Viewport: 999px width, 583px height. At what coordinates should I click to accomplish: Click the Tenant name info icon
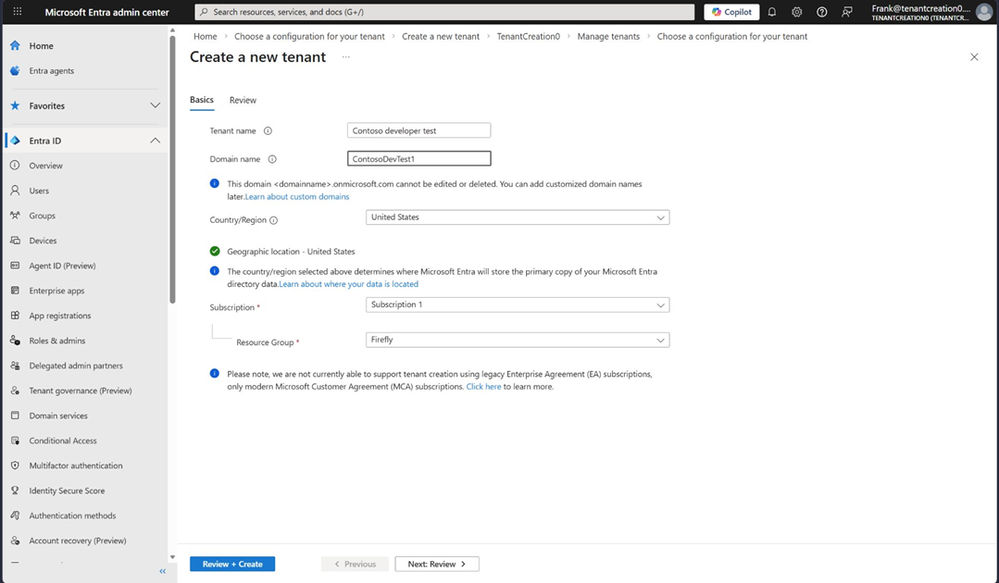pyautogui.click(x=268, y=131)
